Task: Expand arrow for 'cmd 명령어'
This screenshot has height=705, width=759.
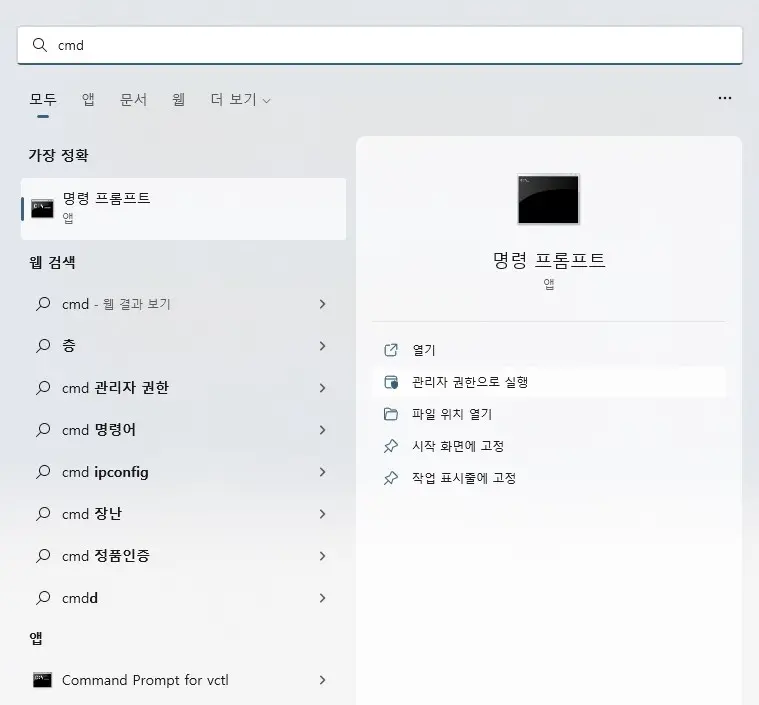Action: [x=322, y=430]
